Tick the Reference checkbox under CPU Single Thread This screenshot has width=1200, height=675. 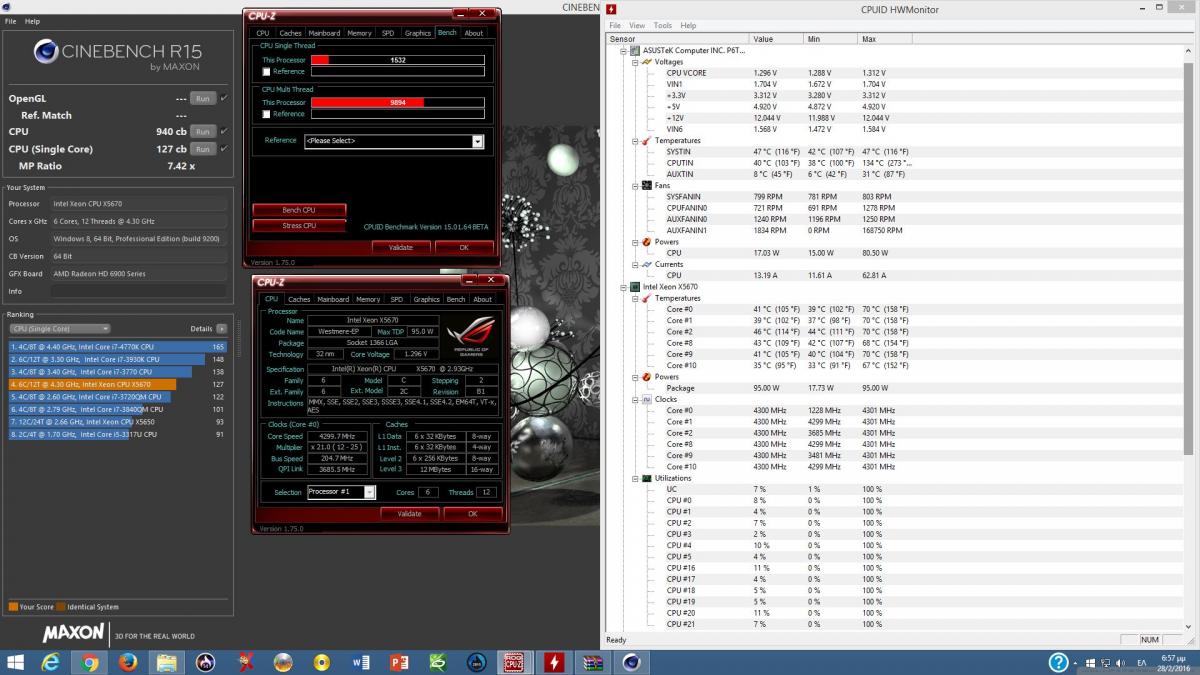(266, 72)
